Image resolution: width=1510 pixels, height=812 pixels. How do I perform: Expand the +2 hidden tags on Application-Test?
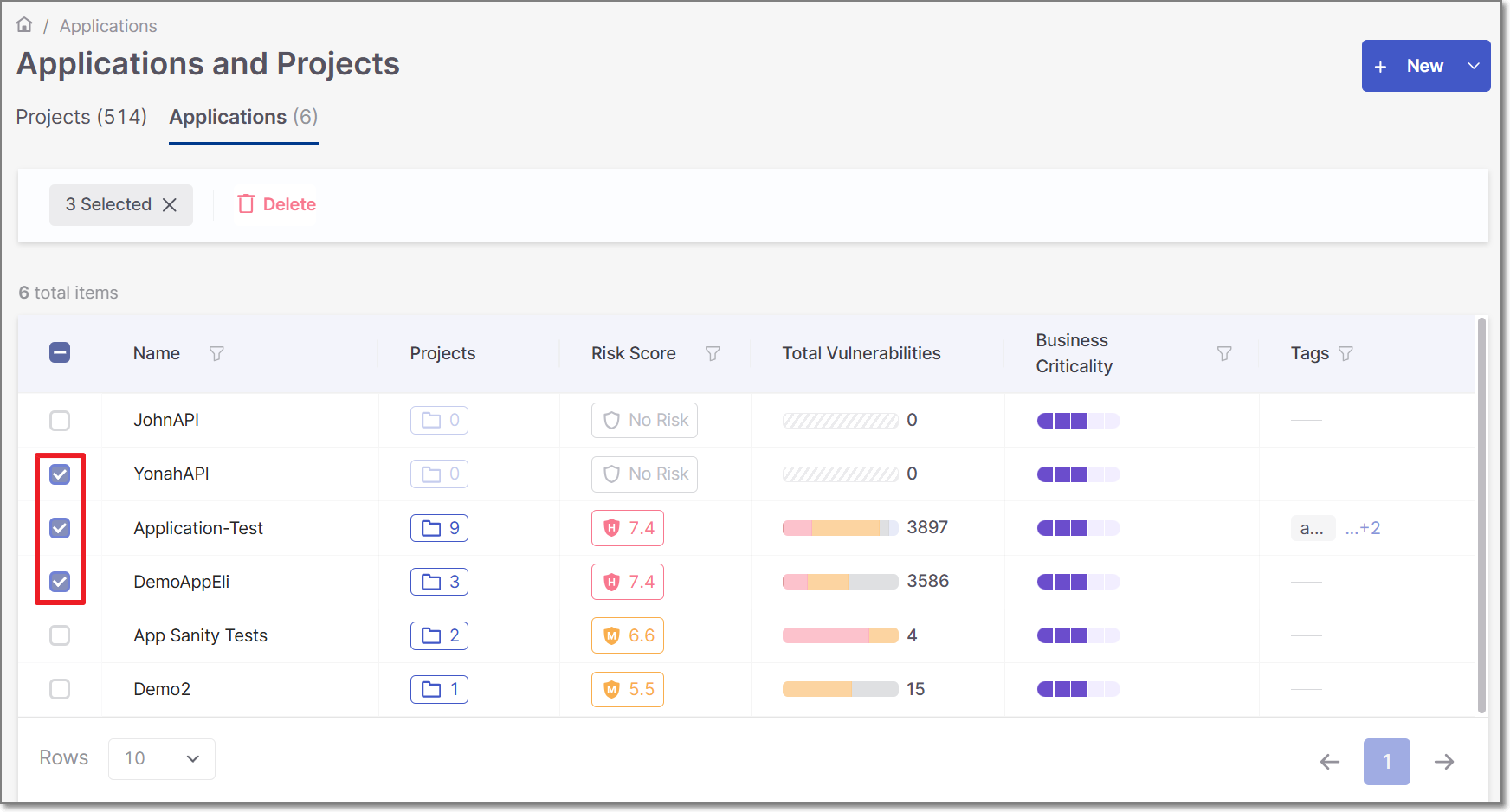(1364, 527)
